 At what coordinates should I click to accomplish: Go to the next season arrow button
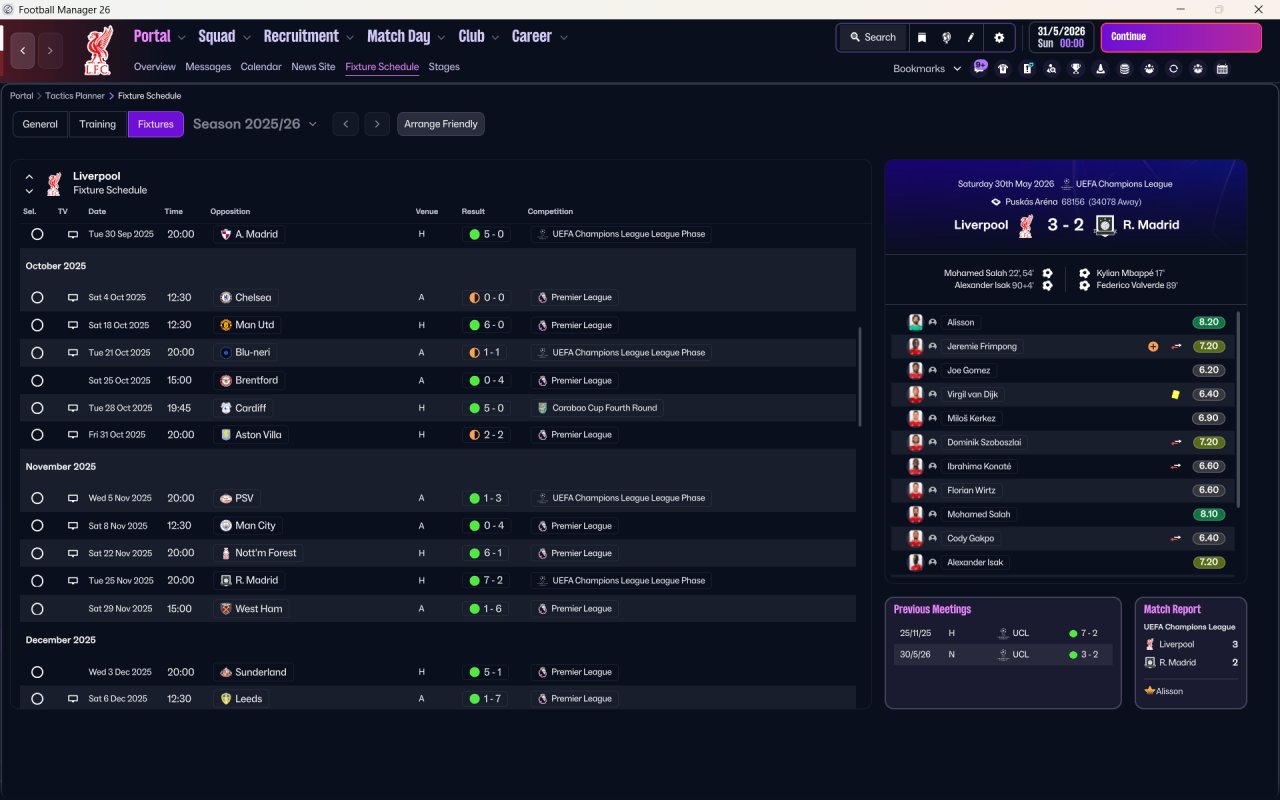(x=376, y=124)
